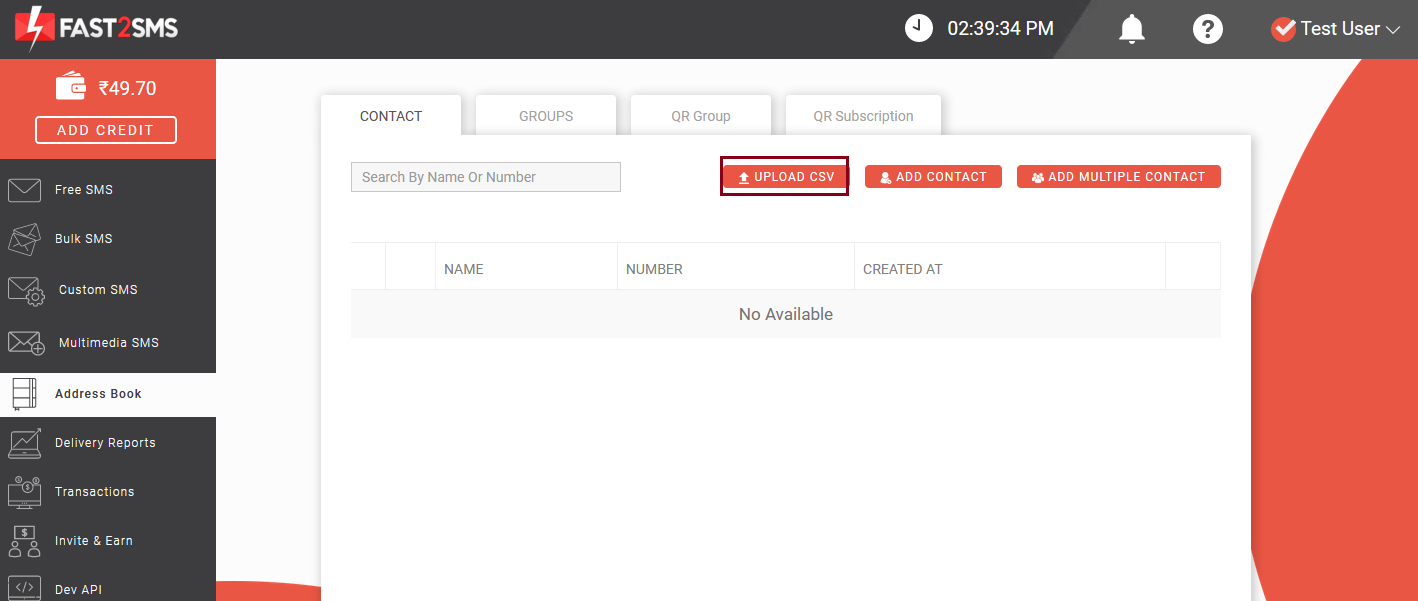Screen dimensions: 1418x601
Task: Open the notifications bell
Action: tap(1131, 29)
